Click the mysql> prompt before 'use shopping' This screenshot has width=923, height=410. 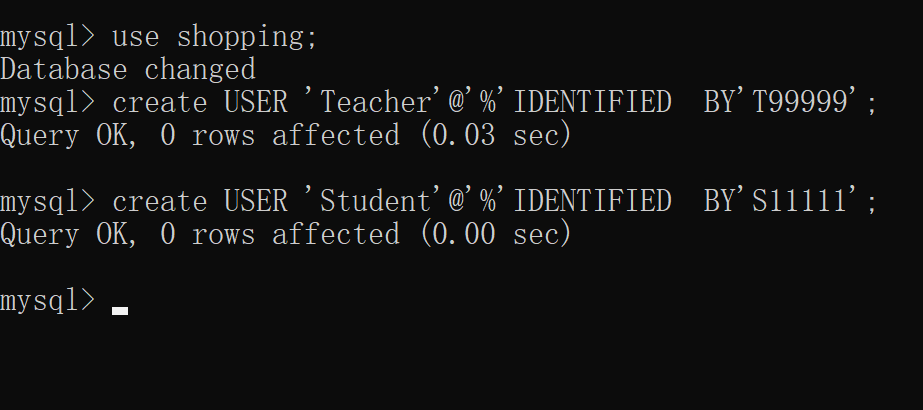tap(48, 38)
